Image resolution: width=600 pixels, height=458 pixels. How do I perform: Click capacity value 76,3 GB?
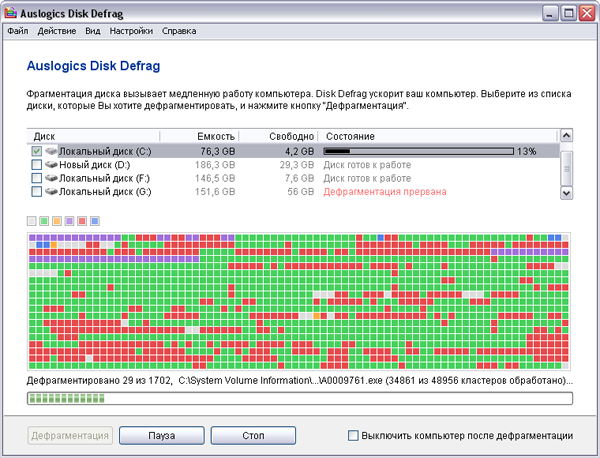(x=218, y=152)
